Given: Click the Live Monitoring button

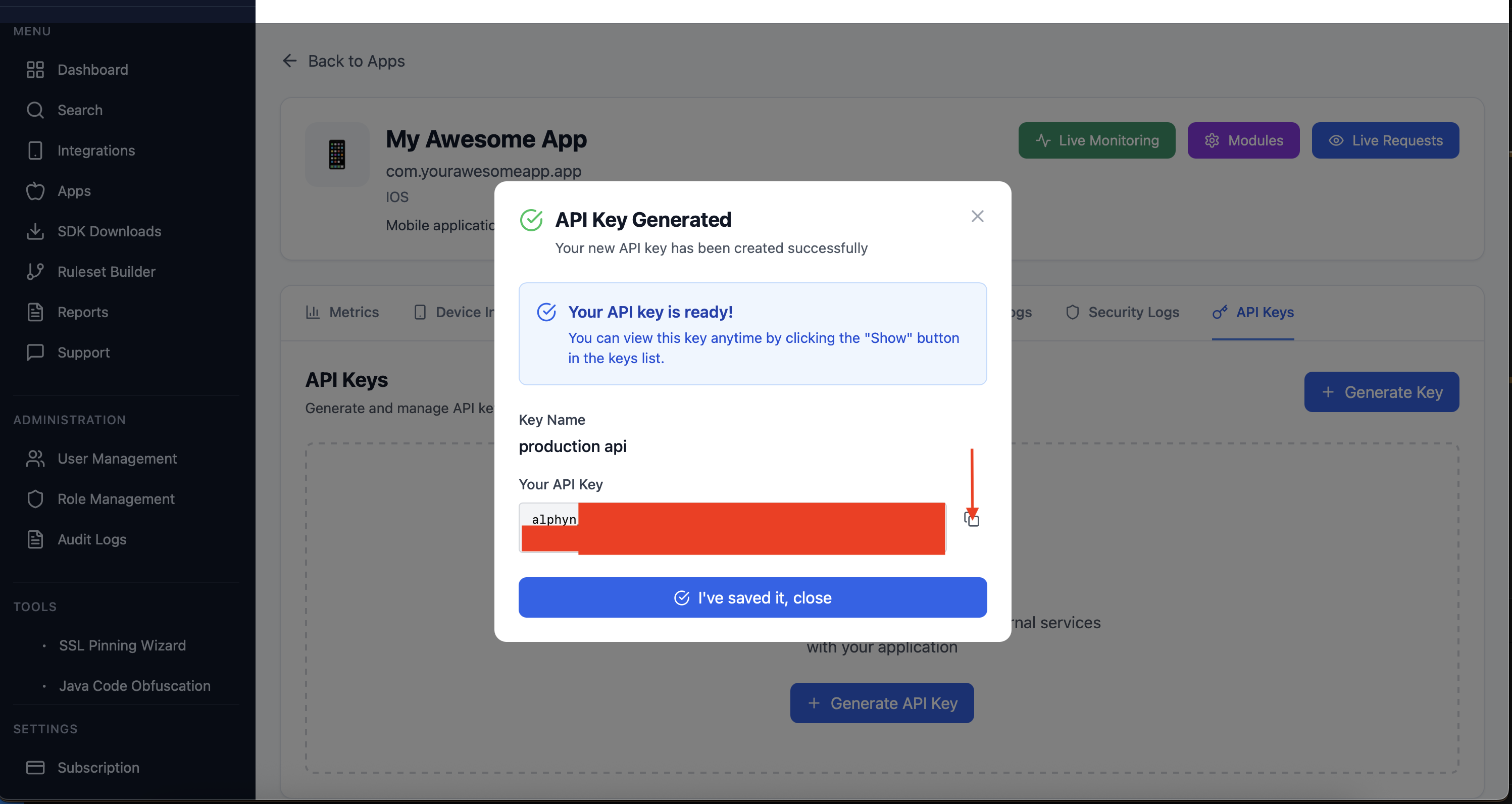Looking at the screenshot, I should coord(1096,140).
